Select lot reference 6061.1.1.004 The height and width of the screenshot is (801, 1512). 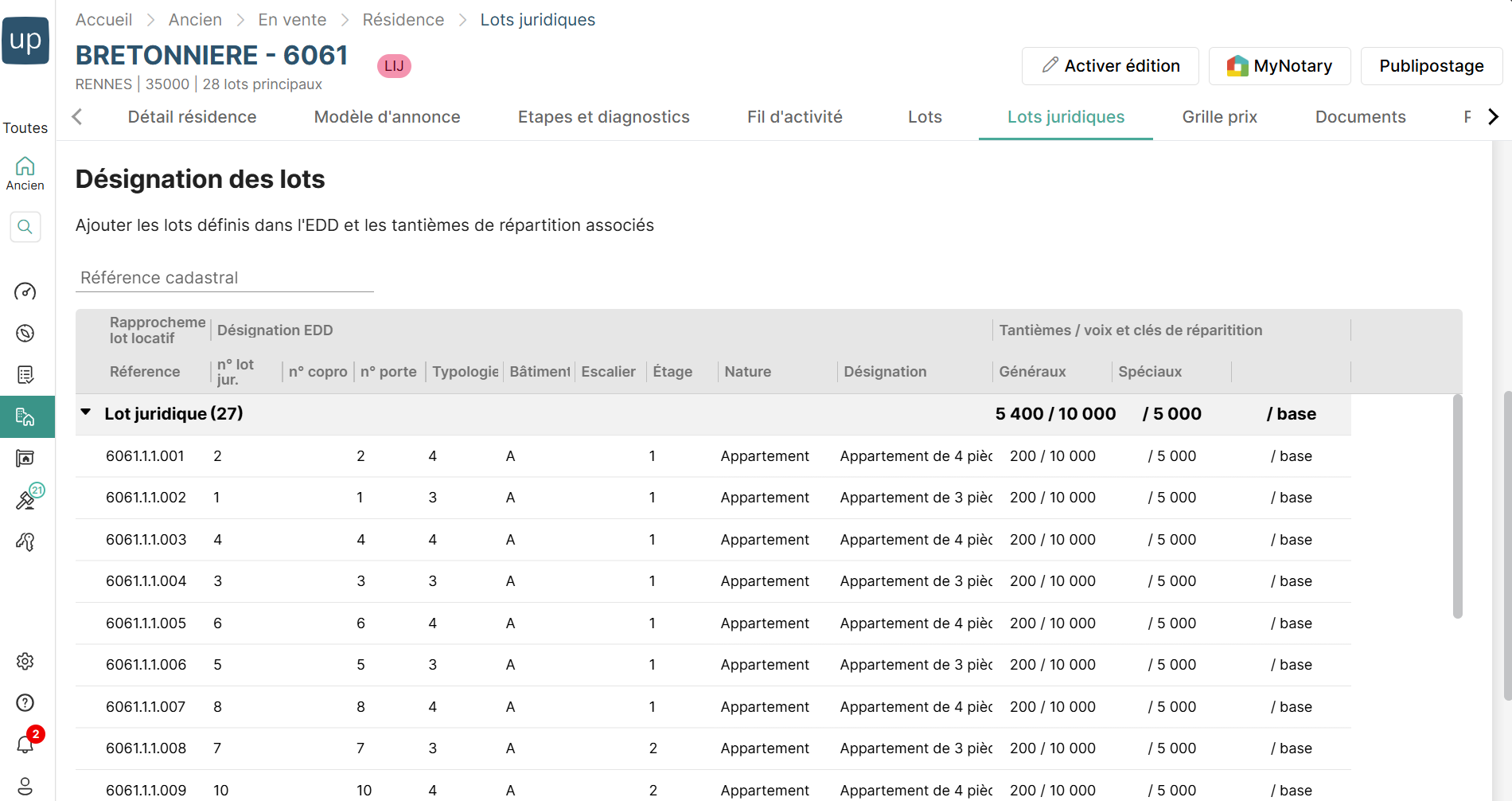point(146,581)
